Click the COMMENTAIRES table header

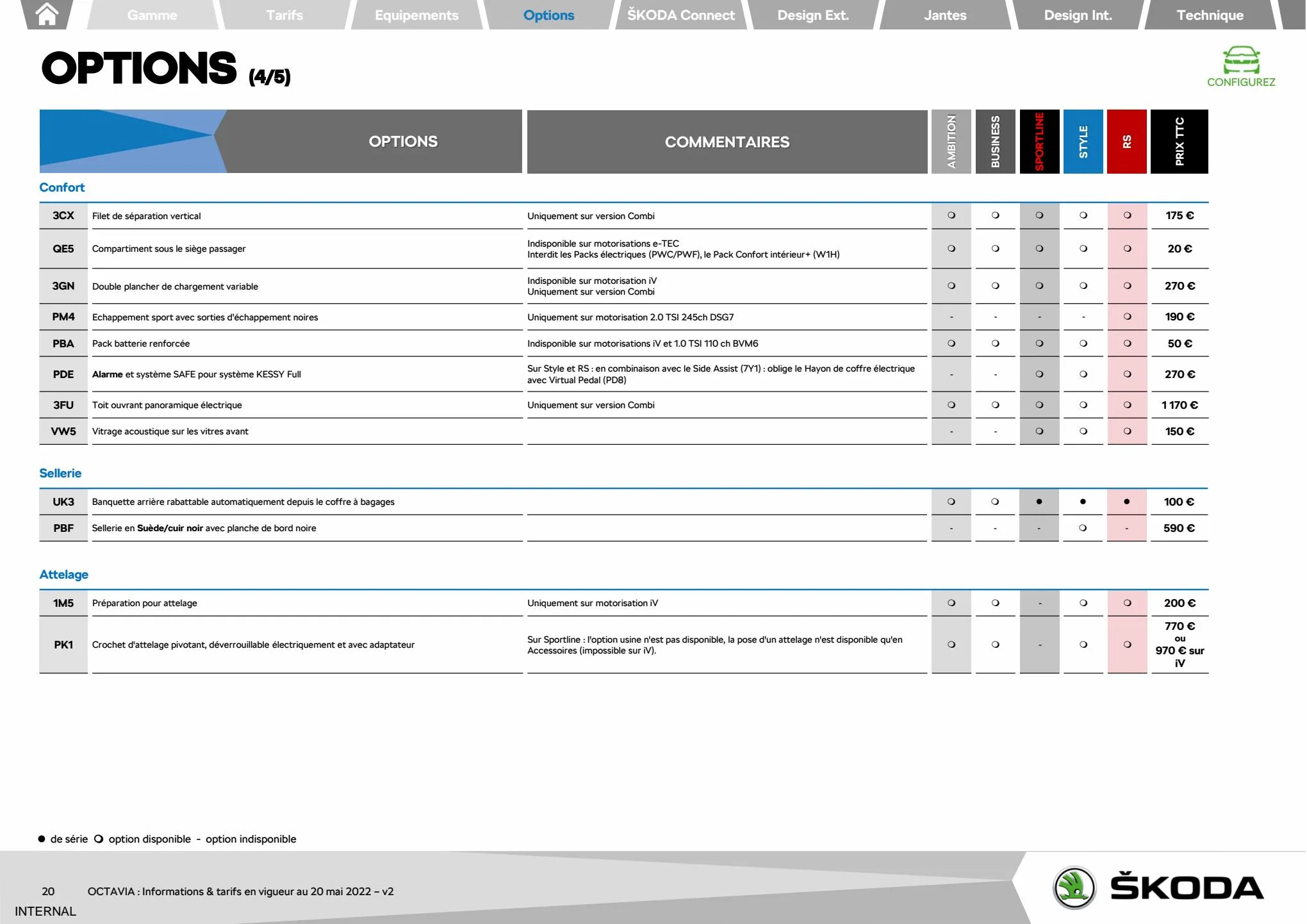point(727,142)
